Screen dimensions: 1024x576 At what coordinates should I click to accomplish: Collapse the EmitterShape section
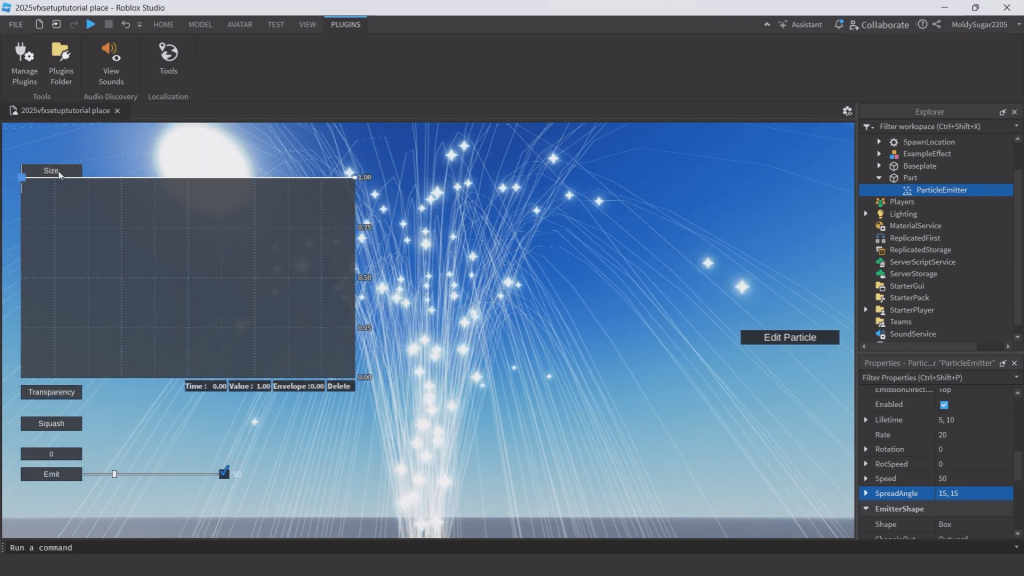tap(866, 509)
